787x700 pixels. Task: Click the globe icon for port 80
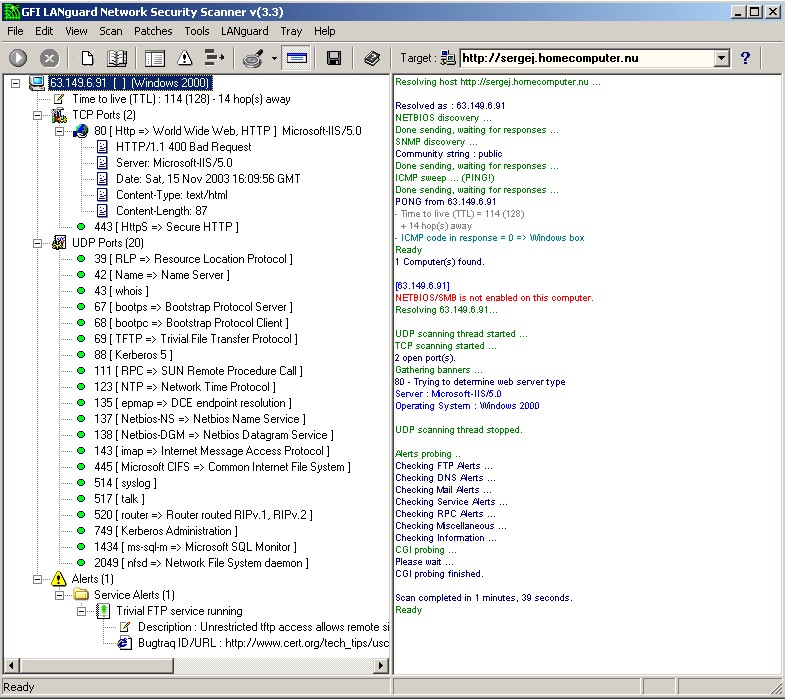(x=81, y=131)
